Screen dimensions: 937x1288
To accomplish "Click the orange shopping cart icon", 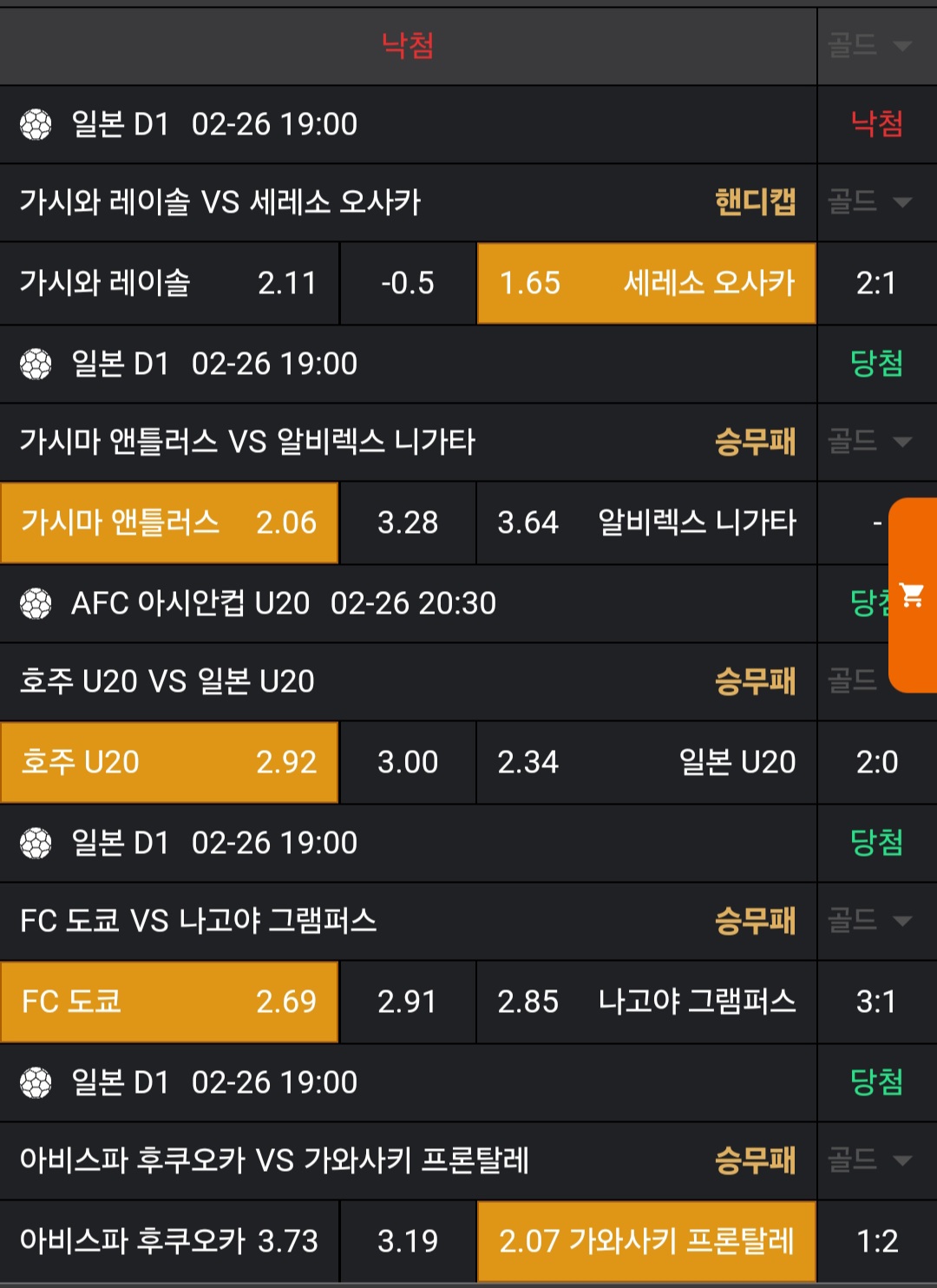I will 913,595.
